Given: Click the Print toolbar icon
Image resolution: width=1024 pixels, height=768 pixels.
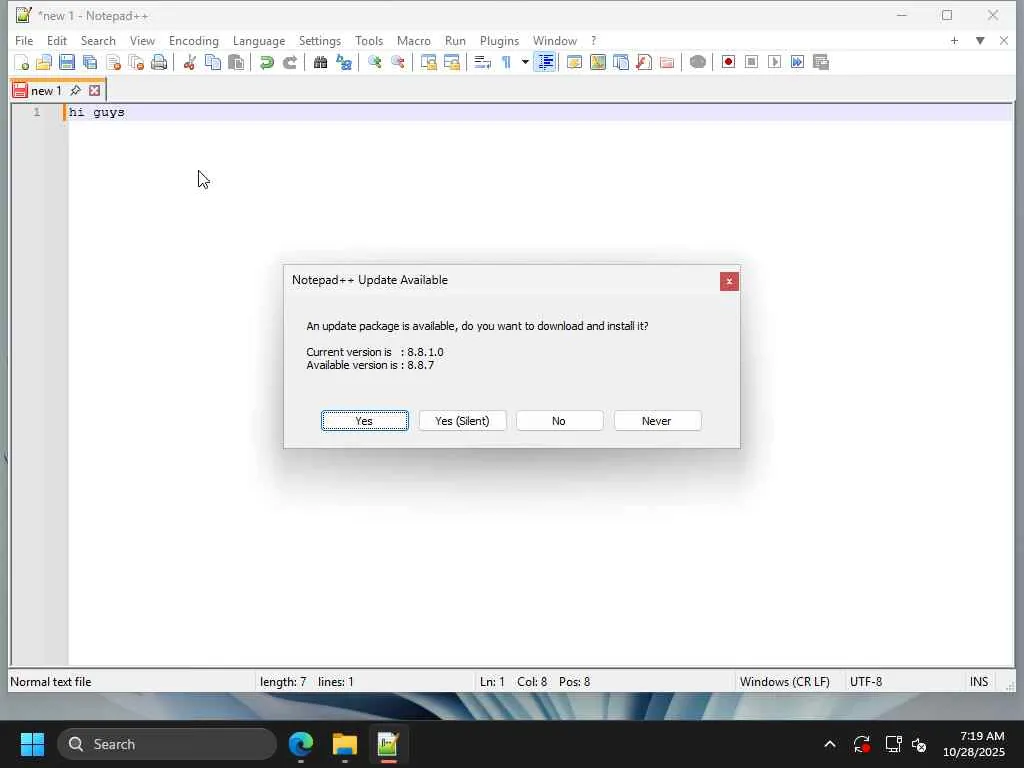Looking at the screenshot, I should [159, 62].
